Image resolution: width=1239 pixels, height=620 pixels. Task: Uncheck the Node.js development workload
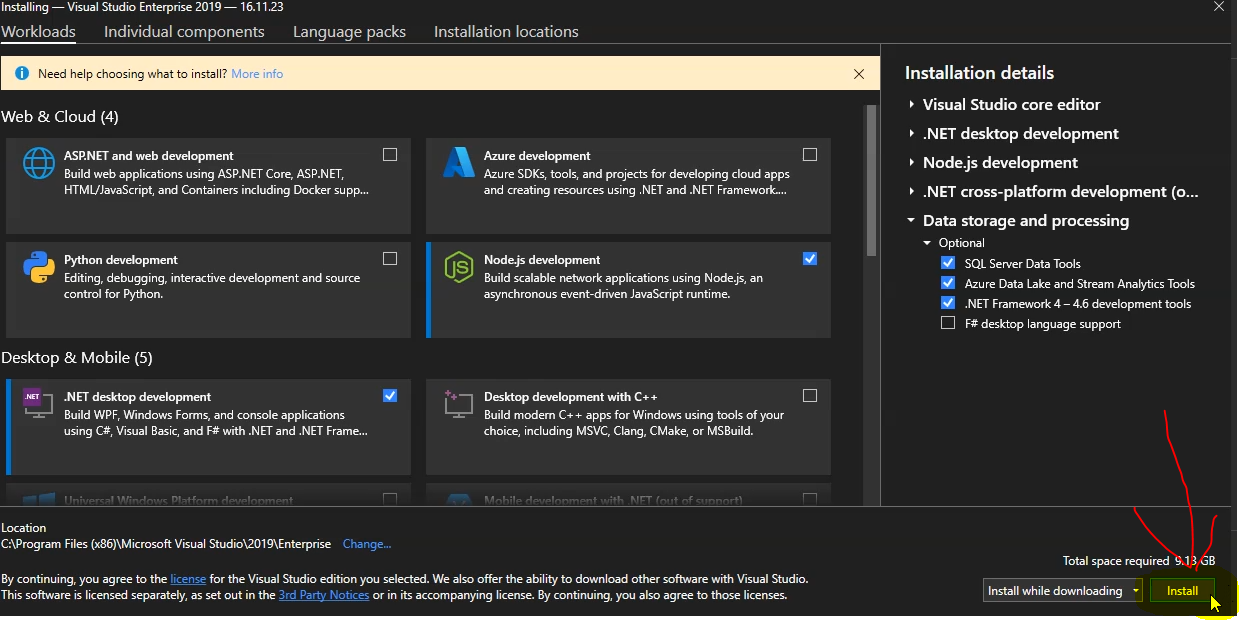pyautogui.click(x=810, y=258)
